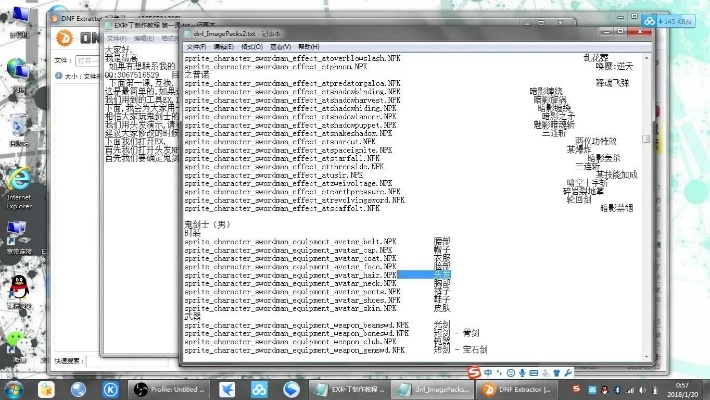This screenshot has width=710, height=400.
Task: Open the 查看(V) menu in dnf_ImagePacks2 Notepad
Action: coord(279,46)
